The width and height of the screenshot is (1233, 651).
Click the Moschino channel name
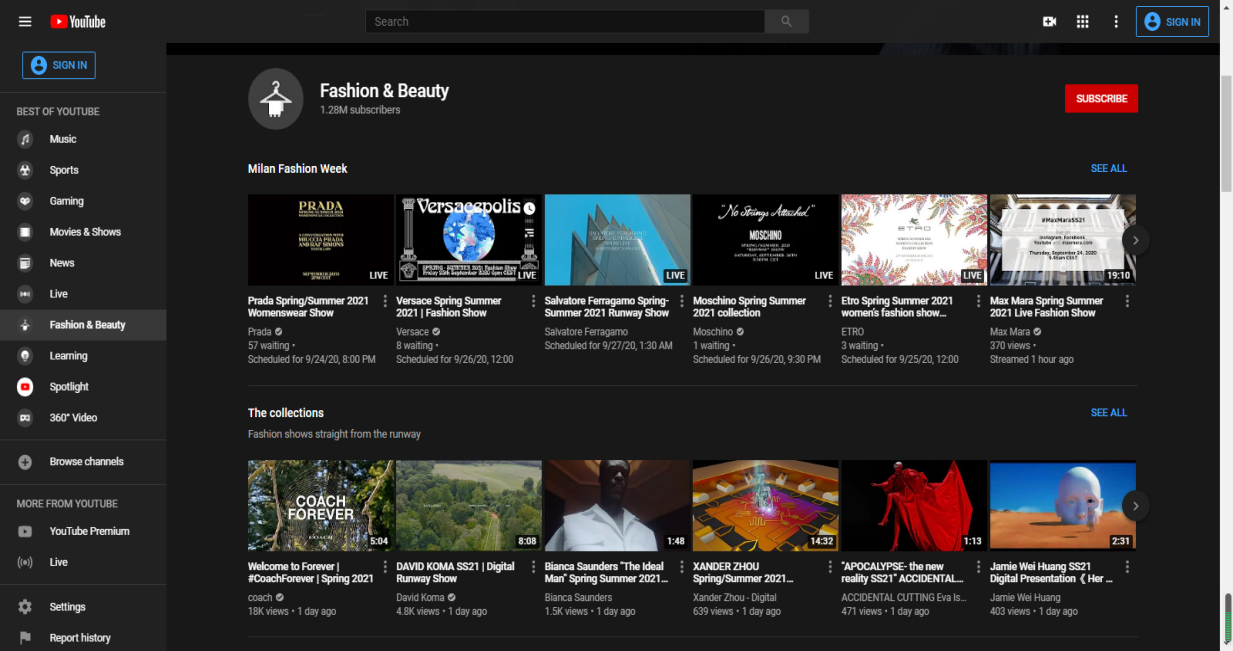[713, 332]
